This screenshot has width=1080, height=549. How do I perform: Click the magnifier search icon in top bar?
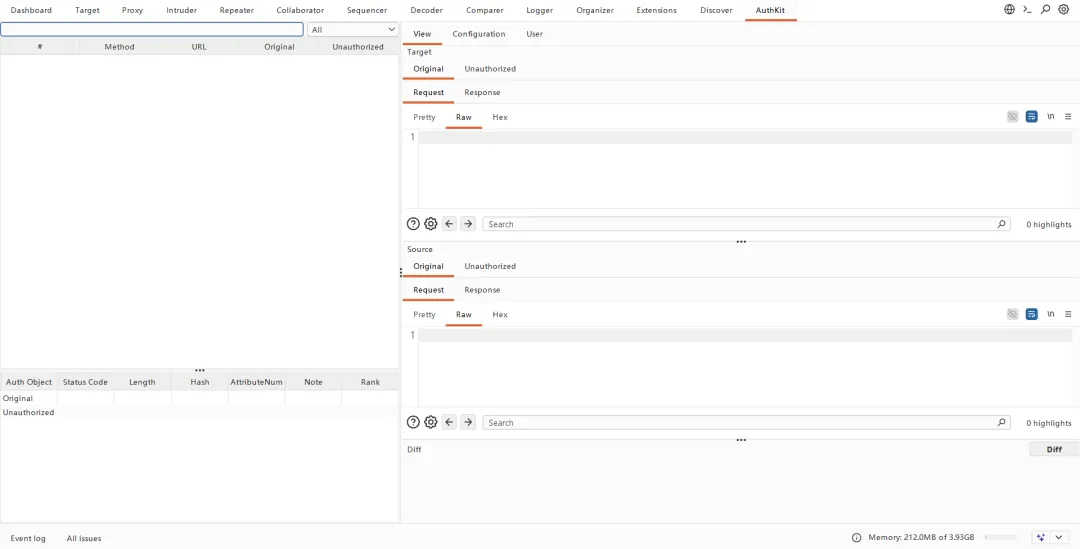coord(1045,10)
